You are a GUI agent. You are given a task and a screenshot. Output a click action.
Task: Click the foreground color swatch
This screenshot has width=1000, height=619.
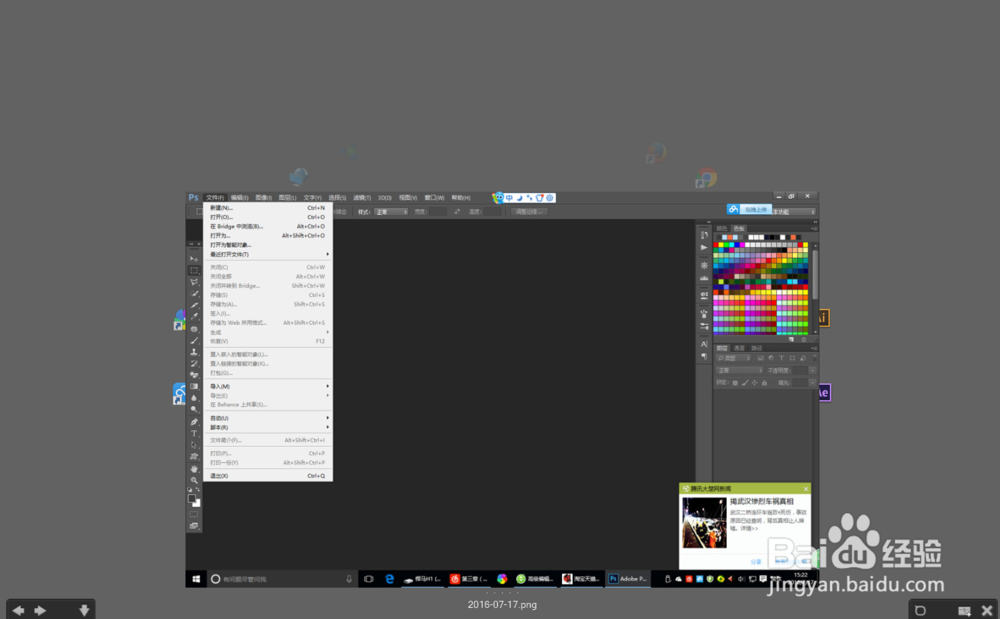point(192,499)
